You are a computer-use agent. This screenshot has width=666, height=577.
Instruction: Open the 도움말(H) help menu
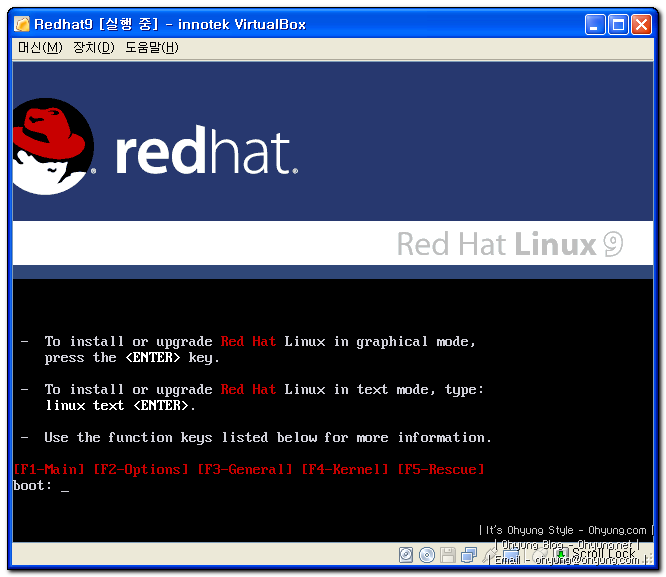152,47
